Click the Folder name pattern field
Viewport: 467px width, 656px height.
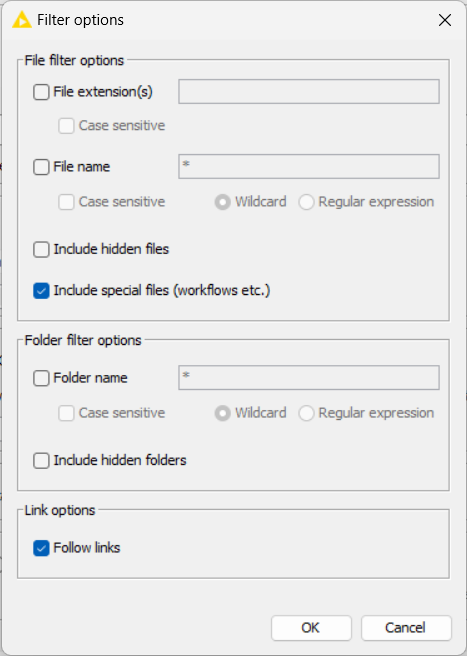(x=309, y=377)
